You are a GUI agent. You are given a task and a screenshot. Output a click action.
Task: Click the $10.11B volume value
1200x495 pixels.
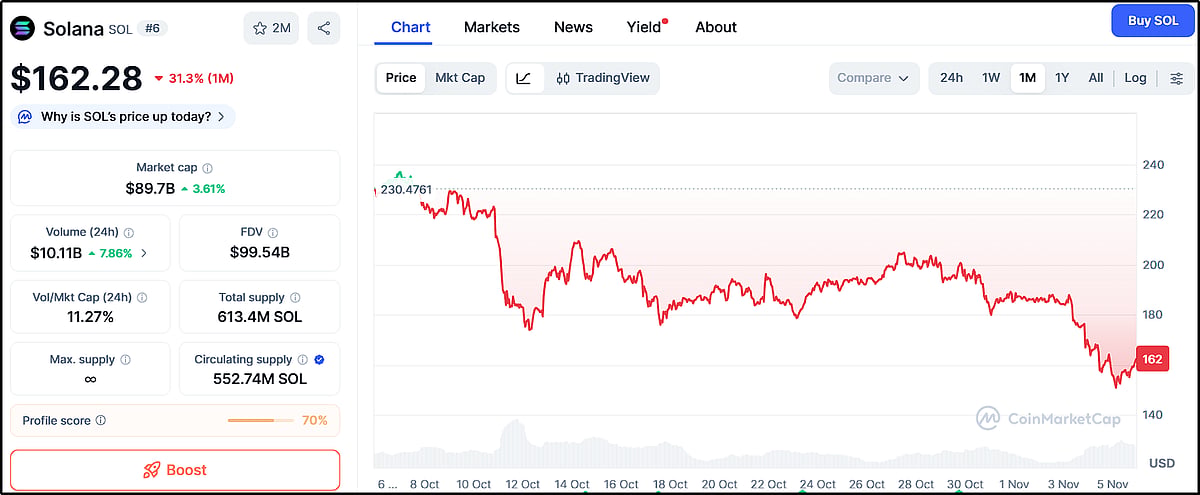coord(56,253)
